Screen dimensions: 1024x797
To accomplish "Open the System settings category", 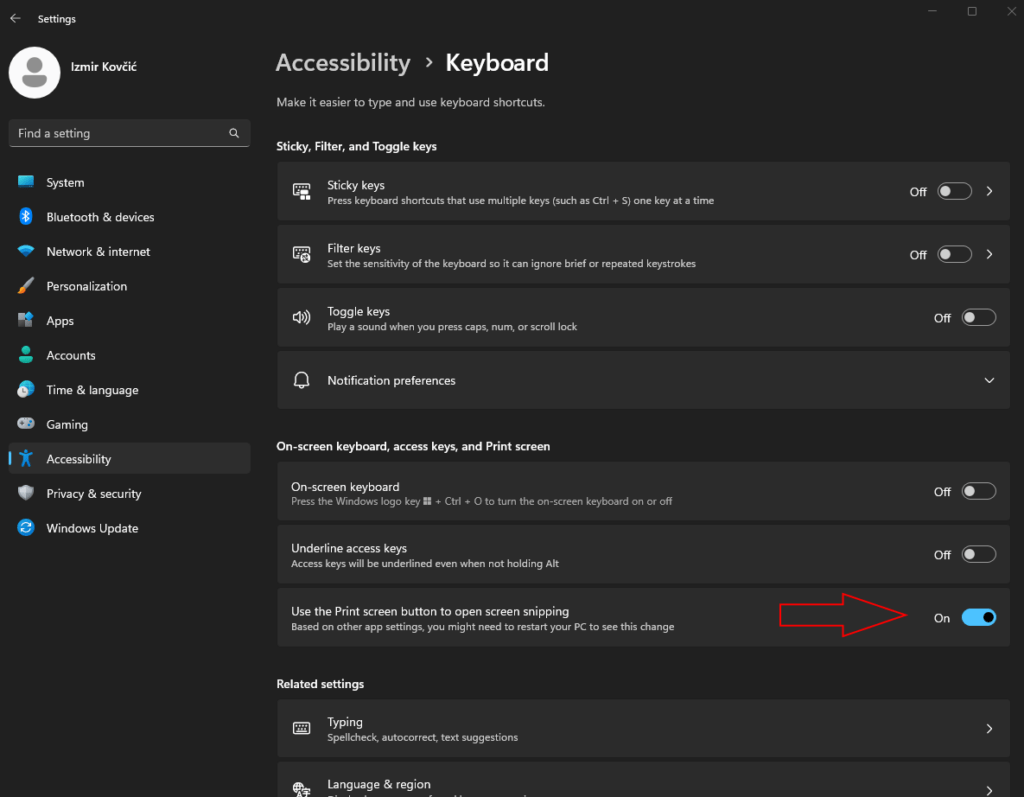I will coord(65,183).
